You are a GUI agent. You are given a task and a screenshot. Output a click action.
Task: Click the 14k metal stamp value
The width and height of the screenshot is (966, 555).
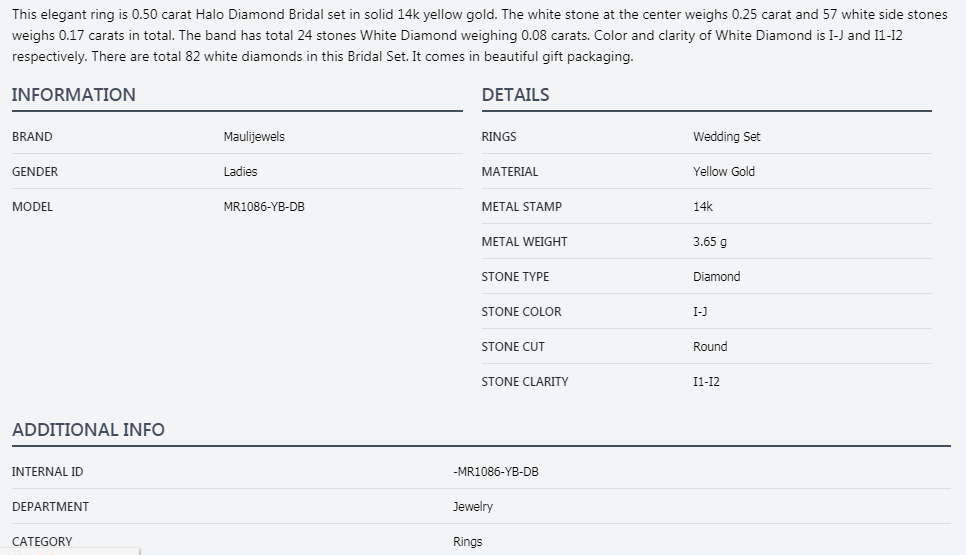click(x=703, y=207)
